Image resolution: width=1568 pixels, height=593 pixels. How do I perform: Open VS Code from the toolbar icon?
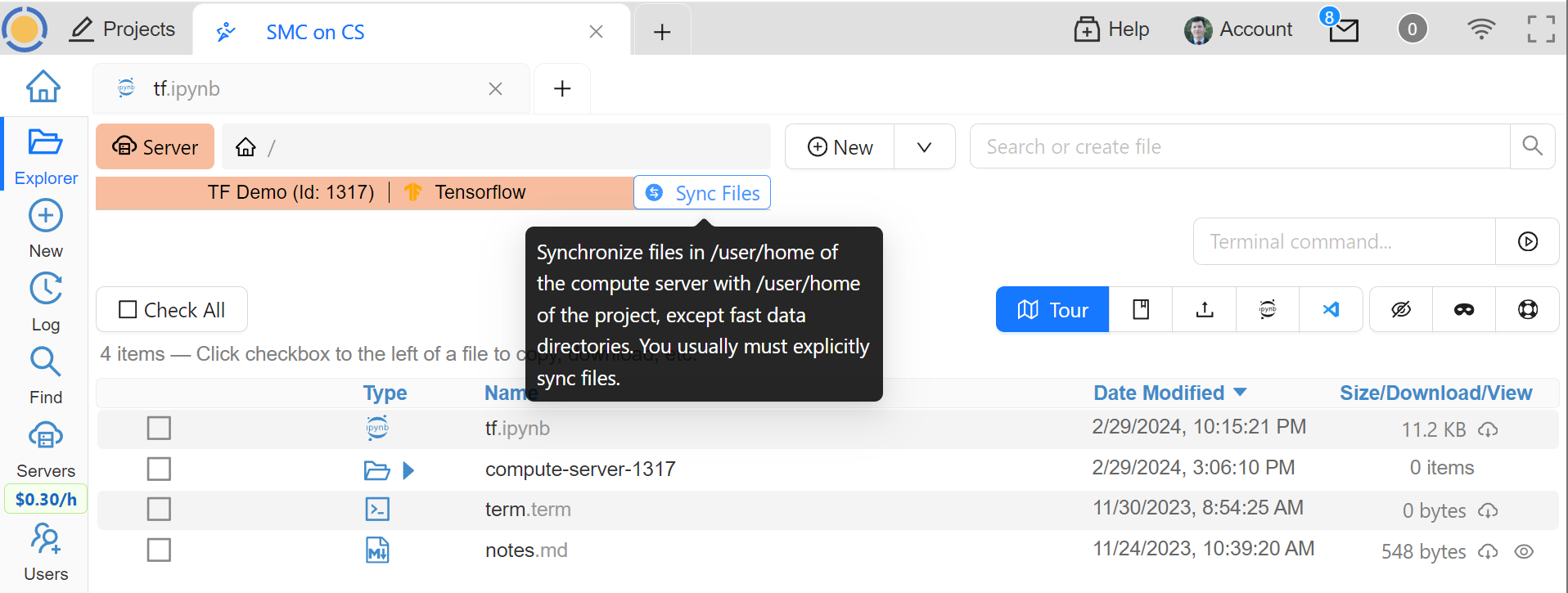click(x=1331, y=310)
